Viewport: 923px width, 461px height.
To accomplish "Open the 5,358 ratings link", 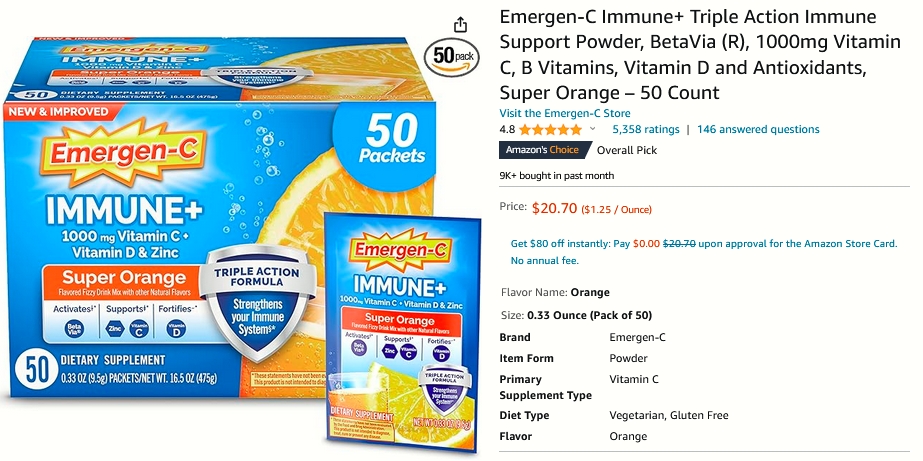I will click(646, 130).
